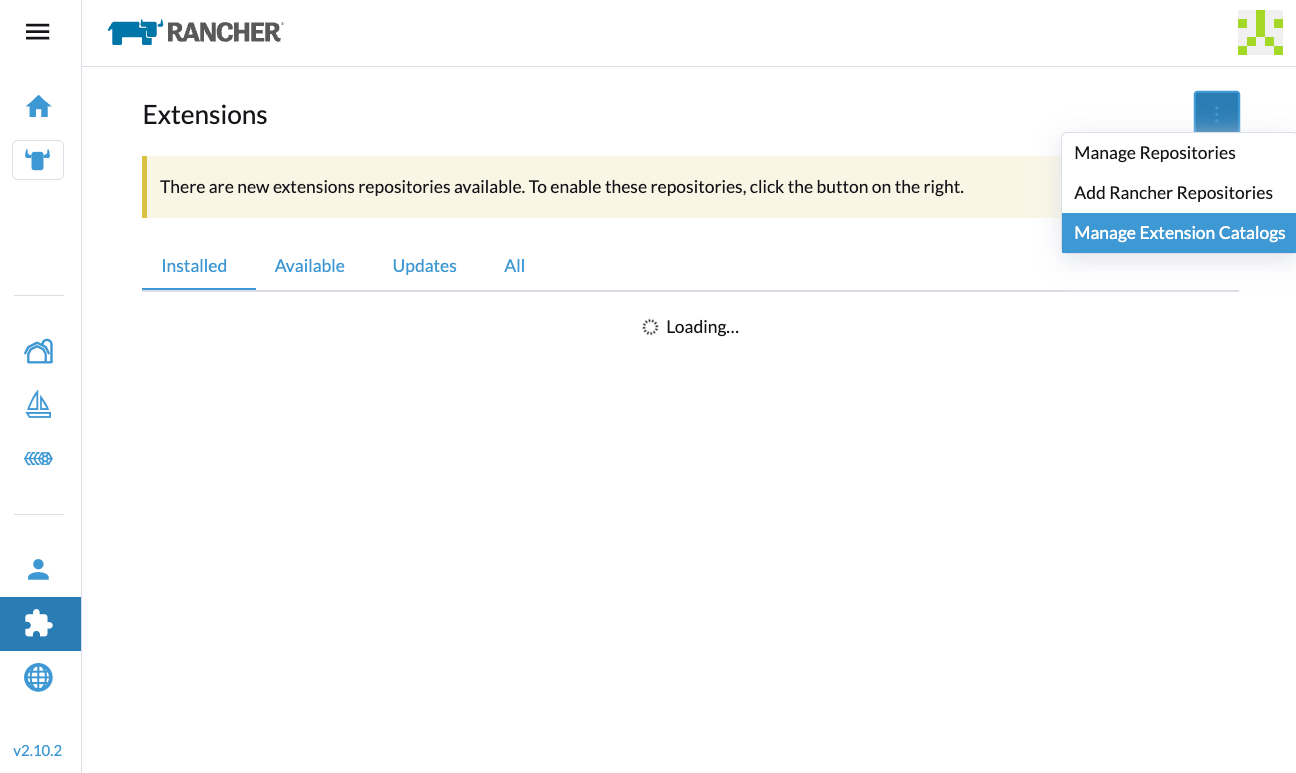This screenshot has width=1296, height=773.
Task: Open Cluster Management from the sidebar
Action: click(38, 351)
